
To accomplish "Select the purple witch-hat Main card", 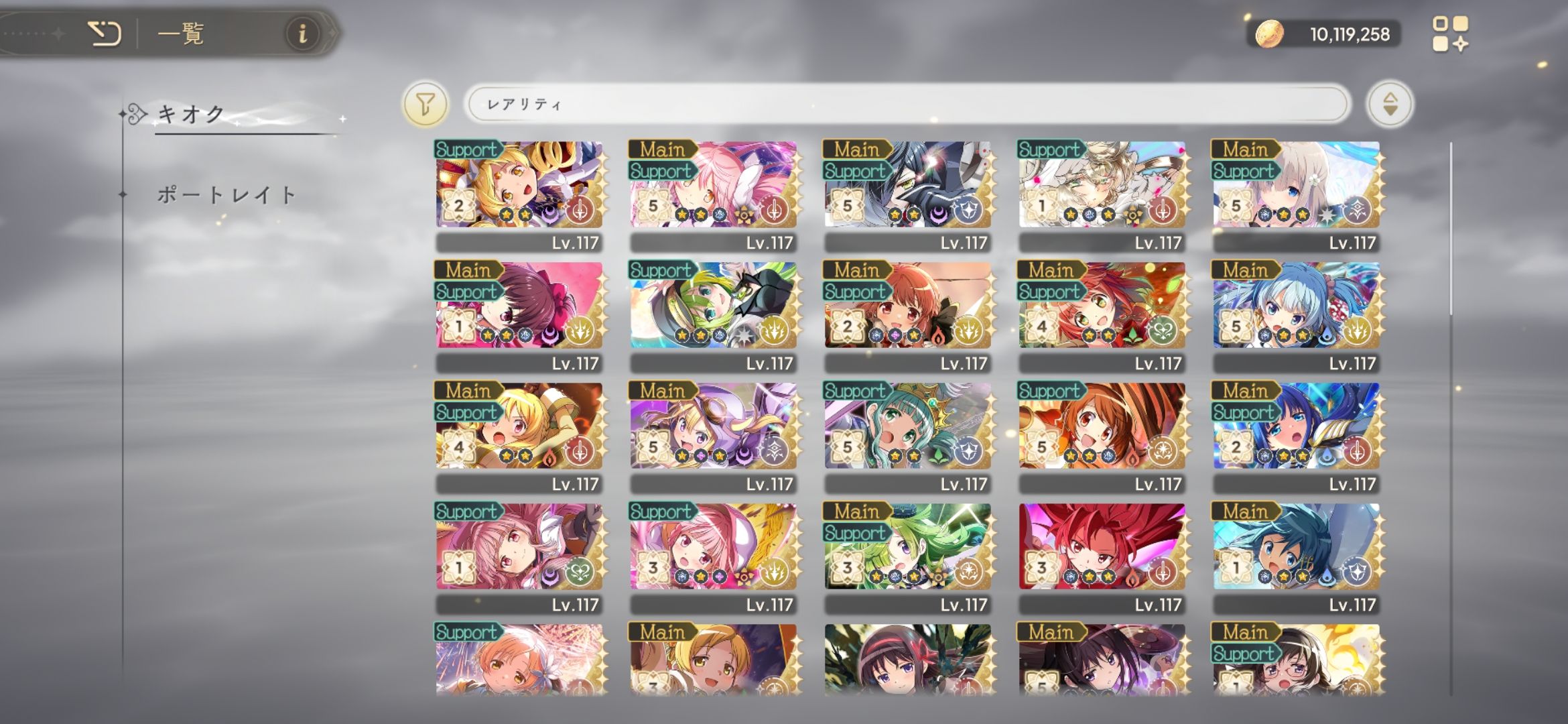I will [x=714, y=437].
